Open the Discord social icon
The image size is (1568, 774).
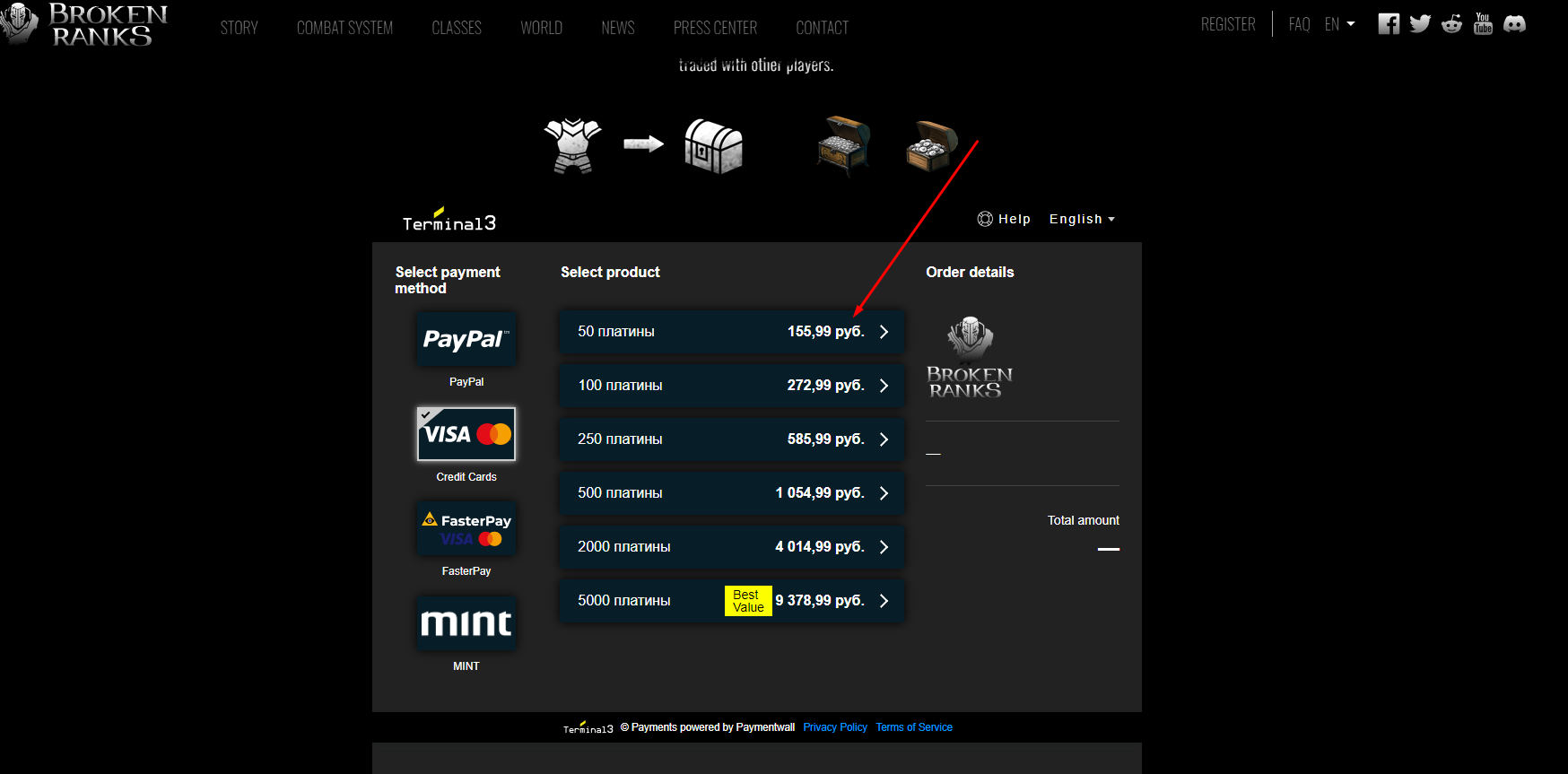coord(1514,24)
